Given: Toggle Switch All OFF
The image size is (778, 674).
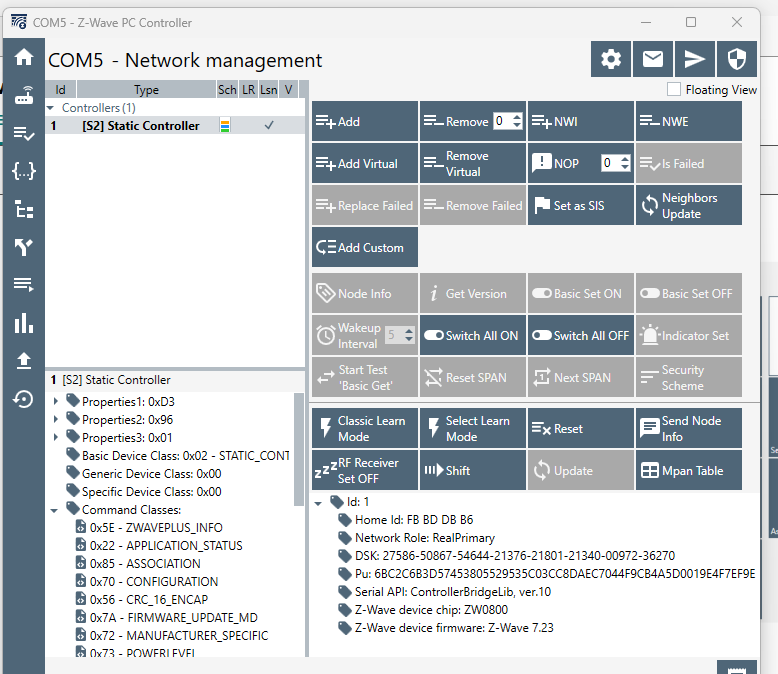Looking at the screenshot, I should pyautogui.click(x=580, y=336).
